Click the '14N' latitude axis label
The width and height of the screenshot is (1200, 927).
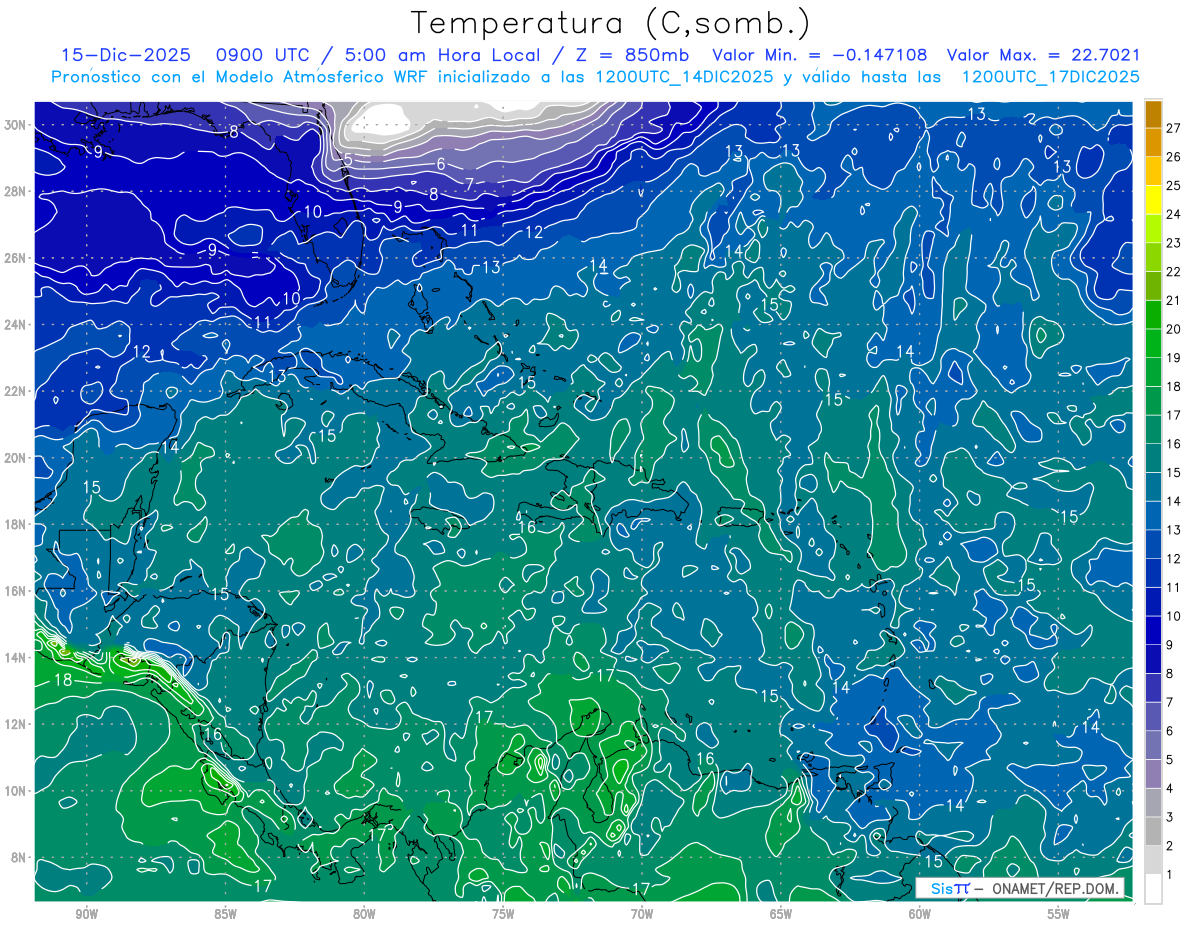(x=17, y=658)
